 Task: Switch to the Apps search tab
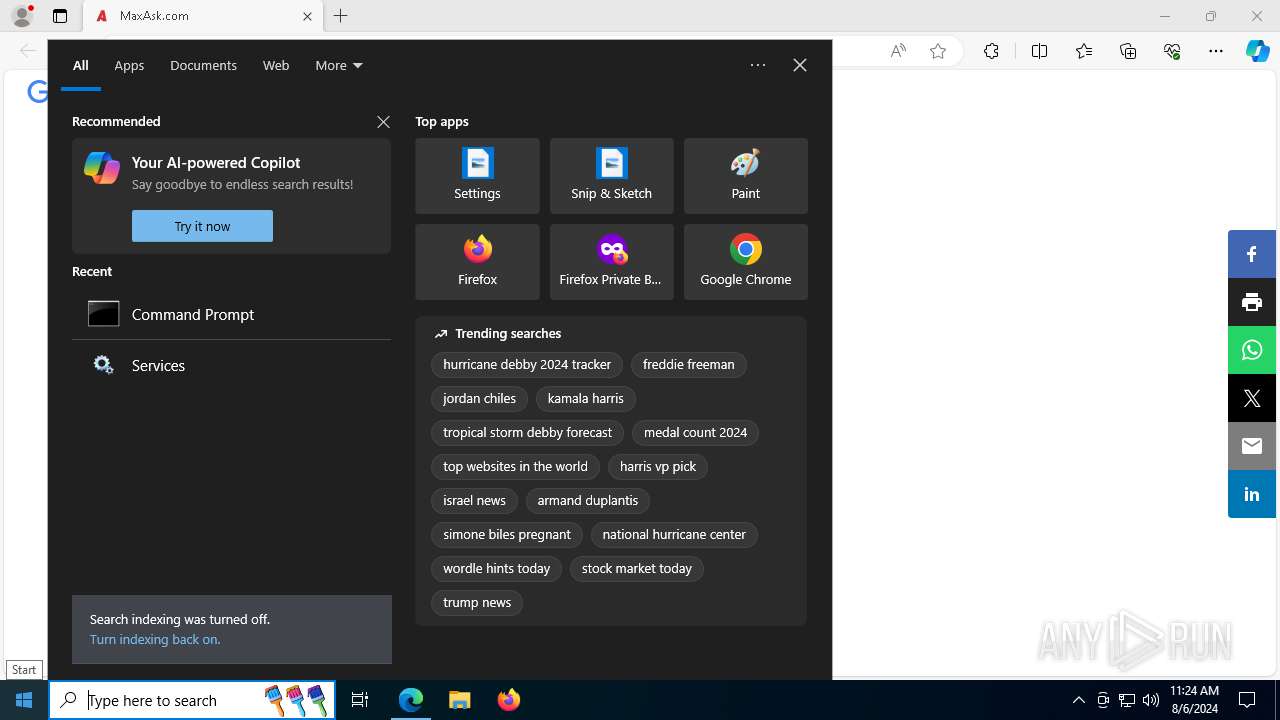(129, 65)
